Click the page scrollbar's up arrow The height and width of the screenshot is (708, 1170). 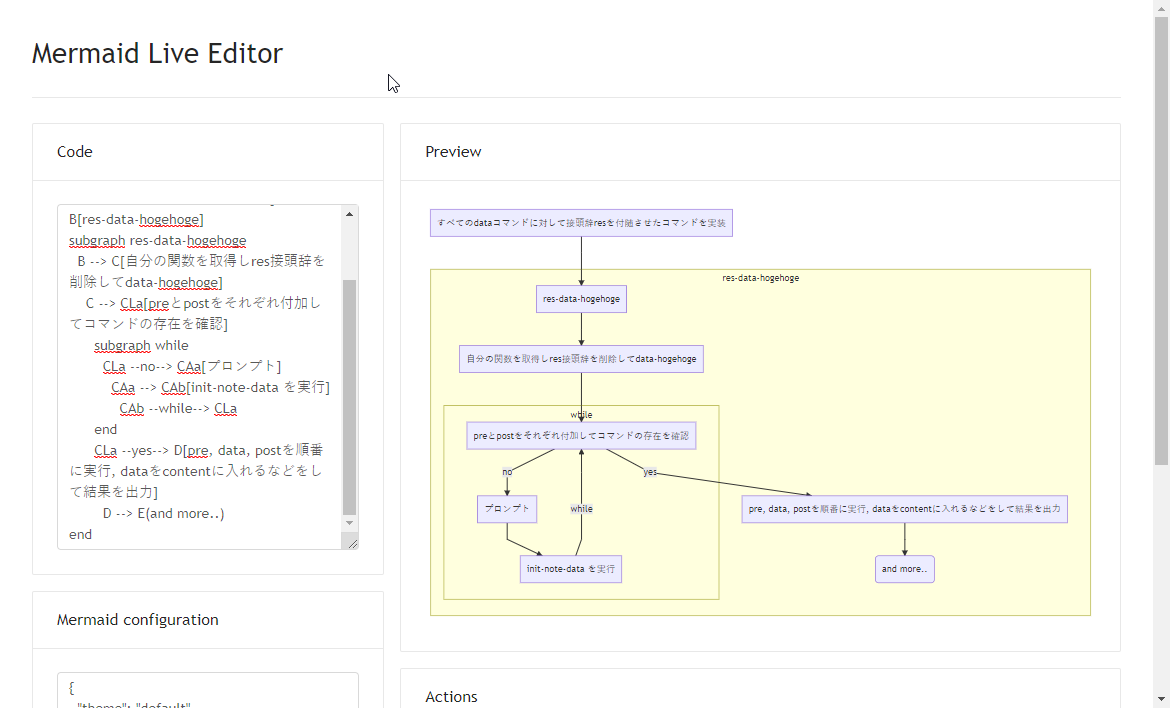(x=1161, y=8)
